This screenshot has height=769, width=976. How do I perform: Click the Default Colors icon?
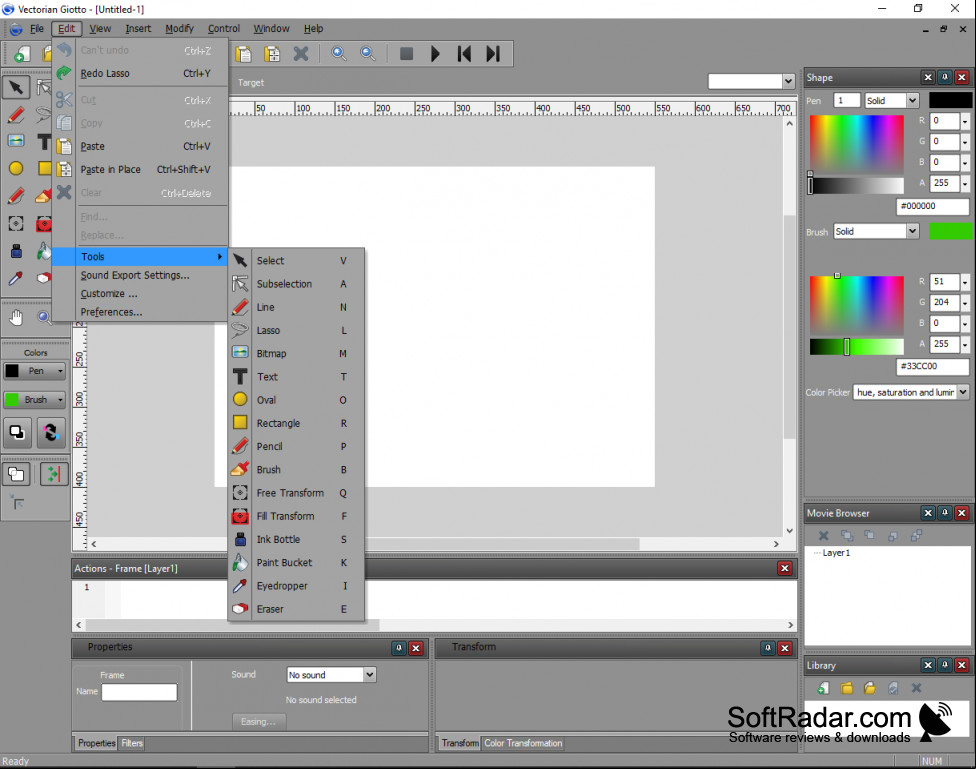coord(17,432)
